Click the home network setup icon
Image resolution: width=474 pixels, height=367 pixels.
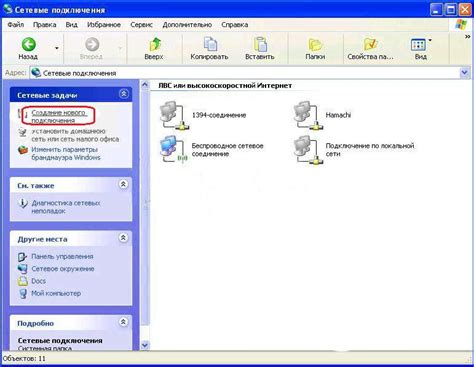point(22,132)
